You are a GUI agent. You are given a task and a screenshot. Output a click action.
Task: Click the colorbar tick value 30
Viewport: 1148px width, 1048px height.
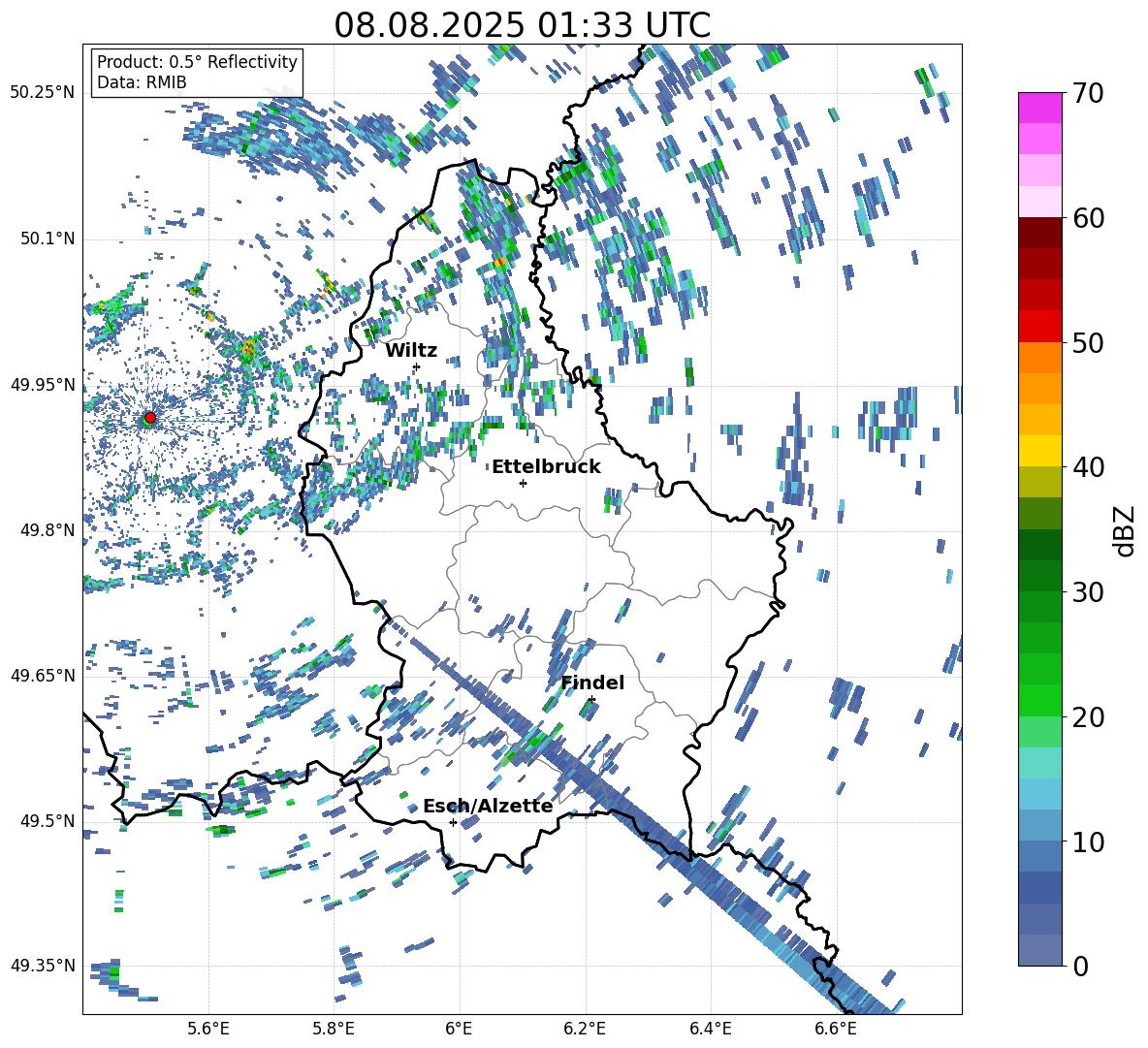1087,592
